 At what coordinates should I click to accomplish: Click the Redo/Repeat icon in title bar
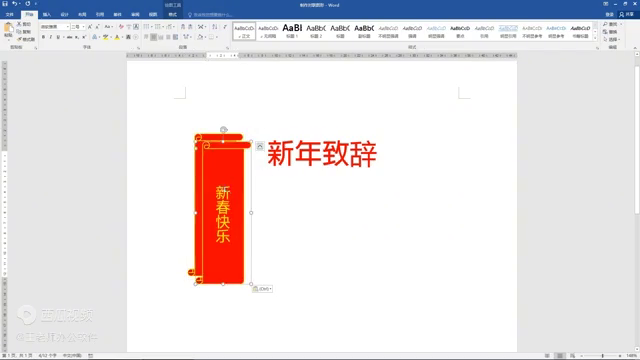[28, 4]
